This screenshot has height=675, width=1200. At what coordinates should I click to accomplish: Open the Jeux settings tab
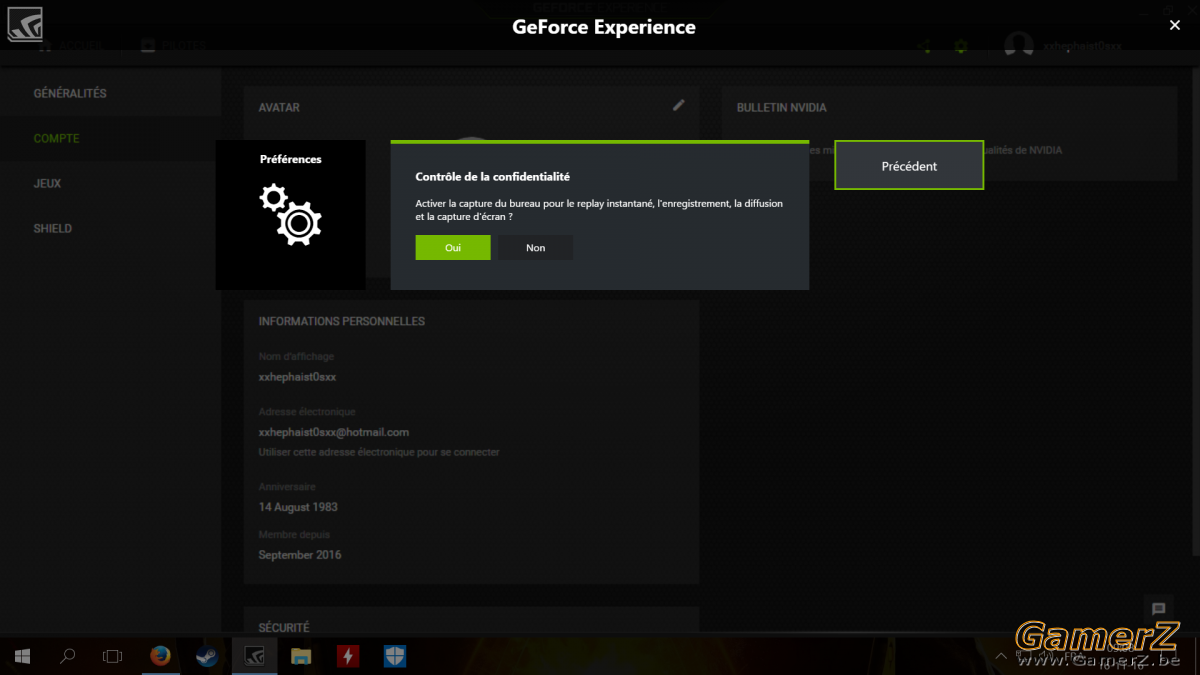(48, 183)
